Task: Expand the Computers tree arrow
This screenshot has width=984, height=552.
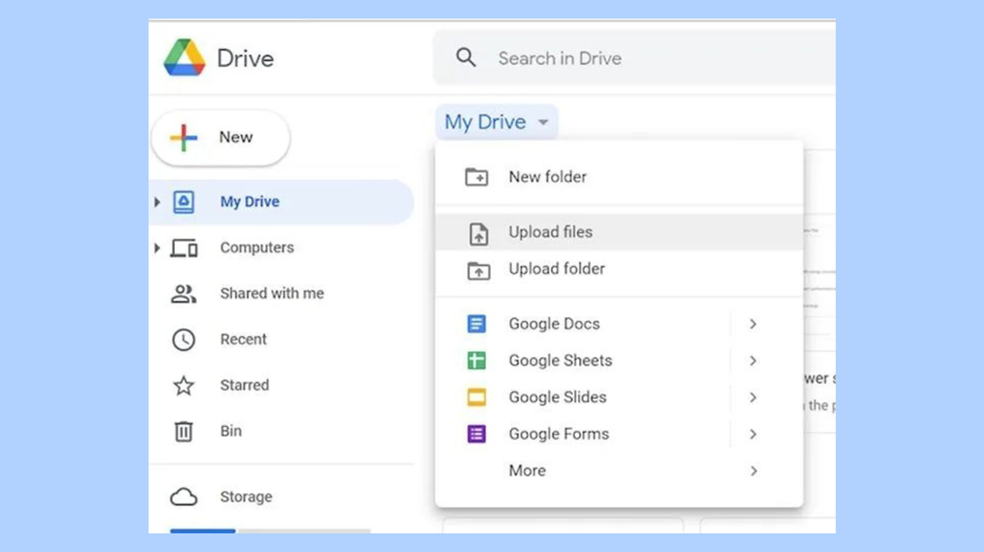Action: point(157,248)
